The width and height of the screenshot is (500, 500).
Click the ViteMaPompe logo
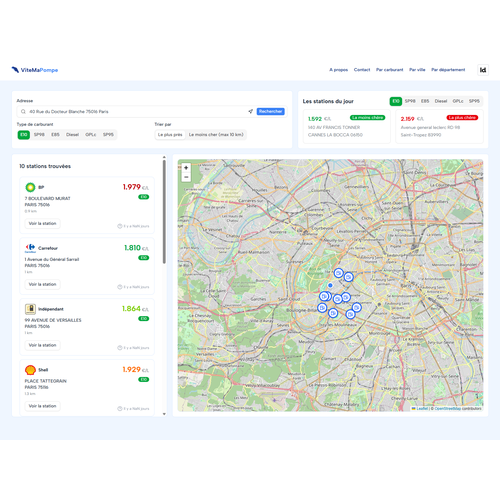pyautogui.click(x=35, y=70)
